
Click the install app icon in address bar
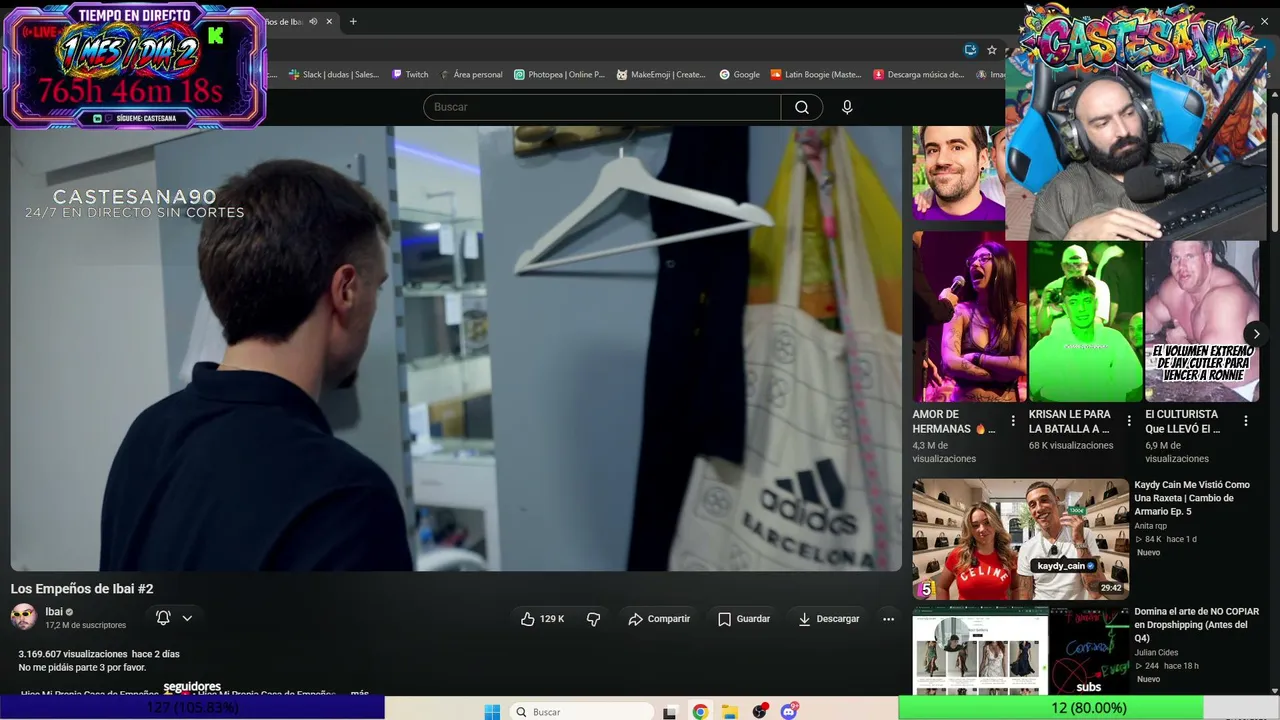click(970, 50)
